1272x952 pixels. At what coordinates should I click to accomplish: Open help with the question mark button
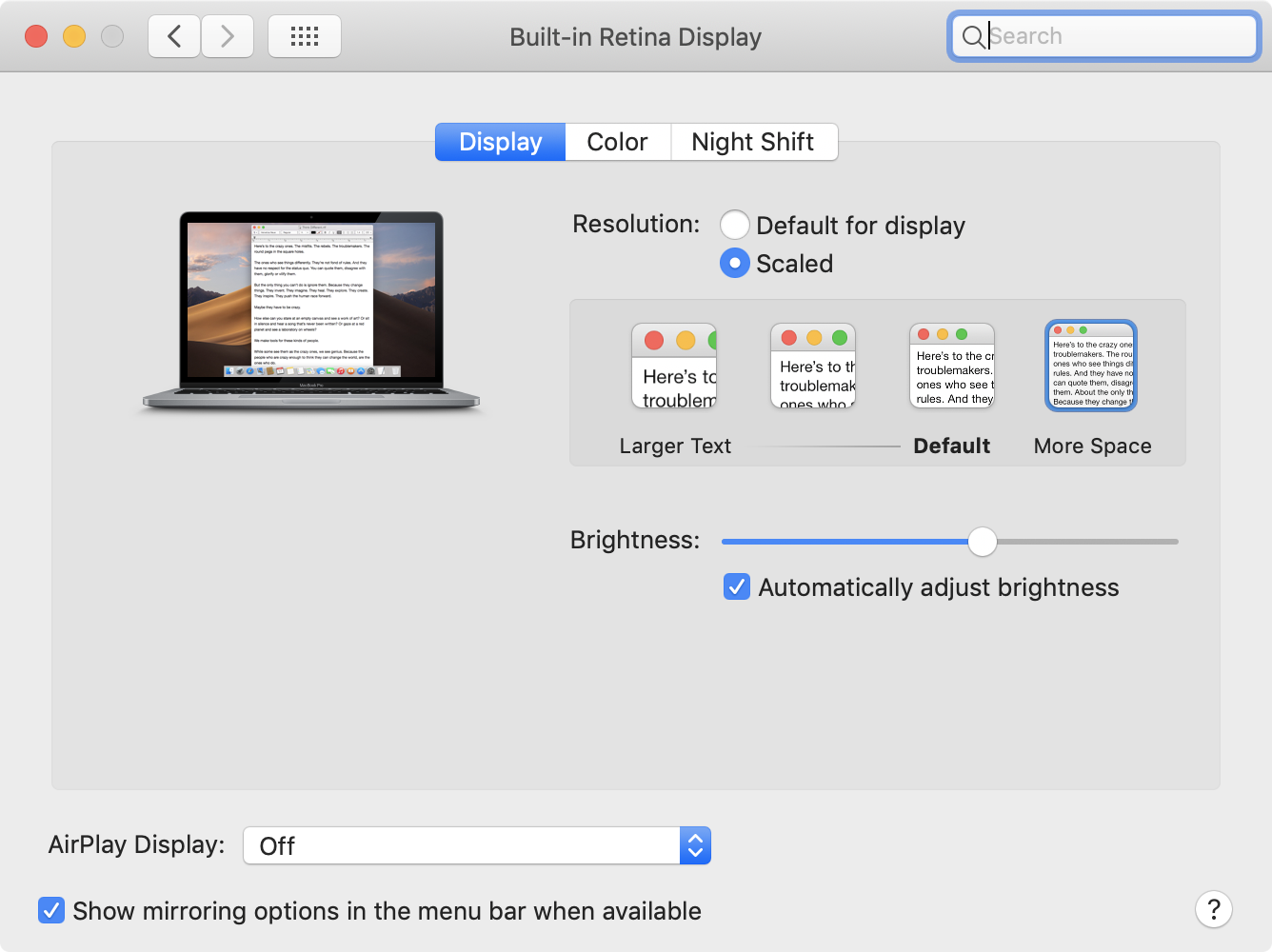[1214, 909]
